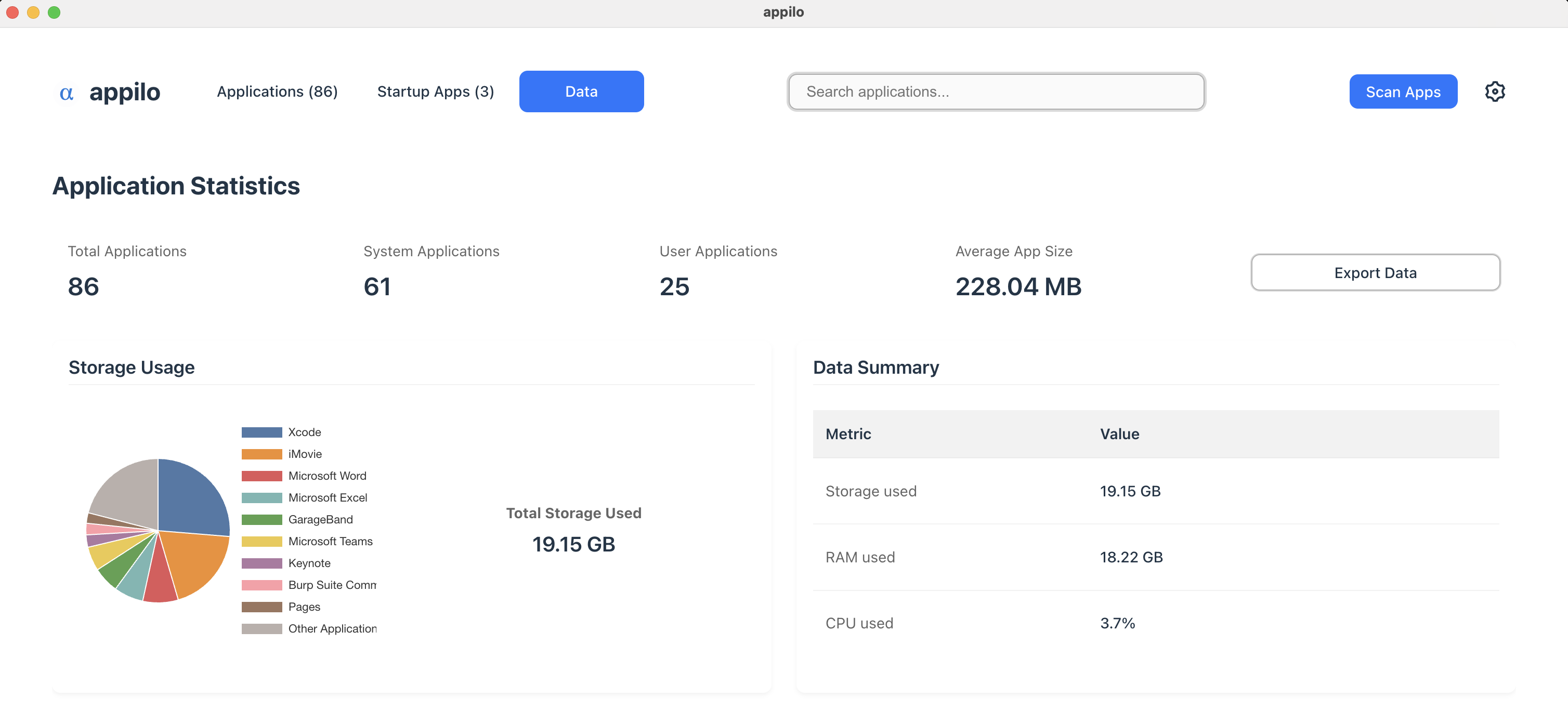This screenshot has height=710, width=1568.
Task: Click the User Applications value 25
Action: coord(674,286)
